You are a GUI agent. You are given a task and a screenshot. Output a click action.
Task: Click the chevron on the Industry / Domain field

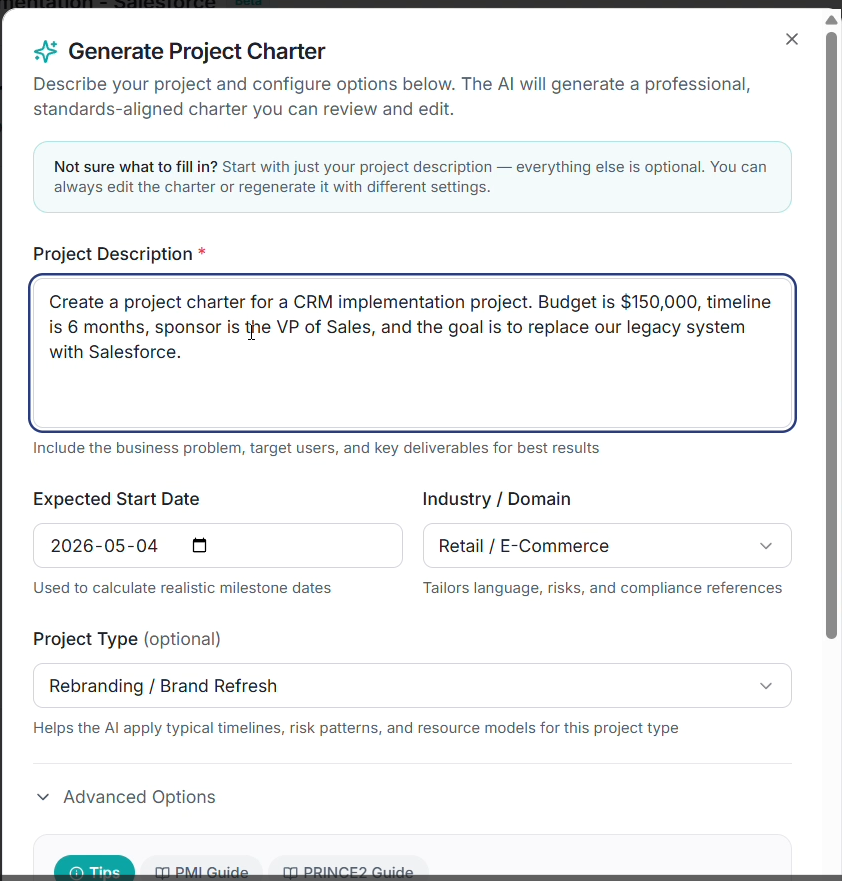(x=766, y=546)
